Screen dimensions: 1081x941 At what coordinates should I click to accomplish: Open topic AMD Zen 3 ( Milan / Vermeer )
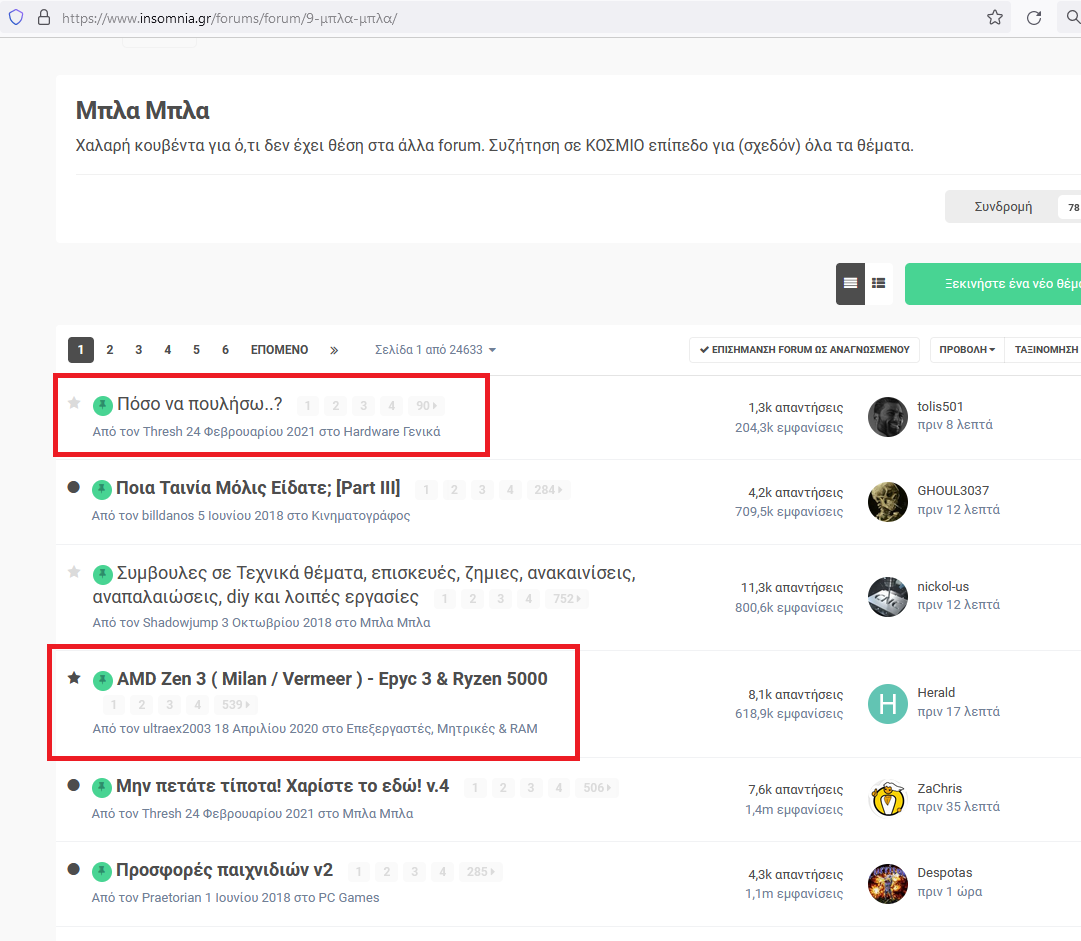pyautogui.click(x=332, y=679)
